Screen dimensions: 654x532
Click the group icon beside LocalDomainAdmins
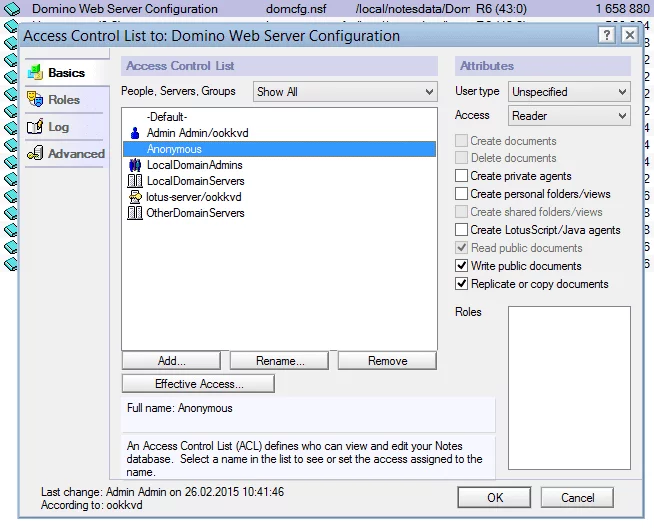[x=135, y=165]
